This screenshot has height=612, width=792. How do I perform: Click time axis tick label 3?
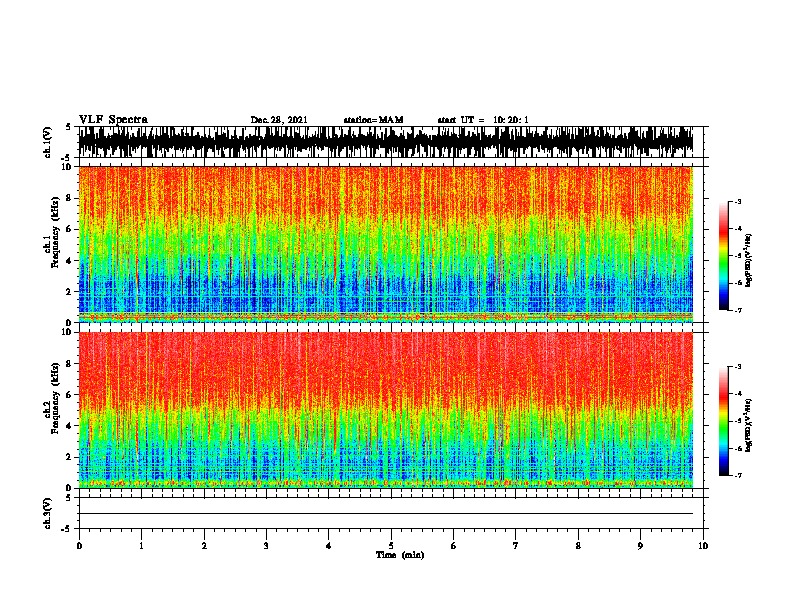coord(266,546)
